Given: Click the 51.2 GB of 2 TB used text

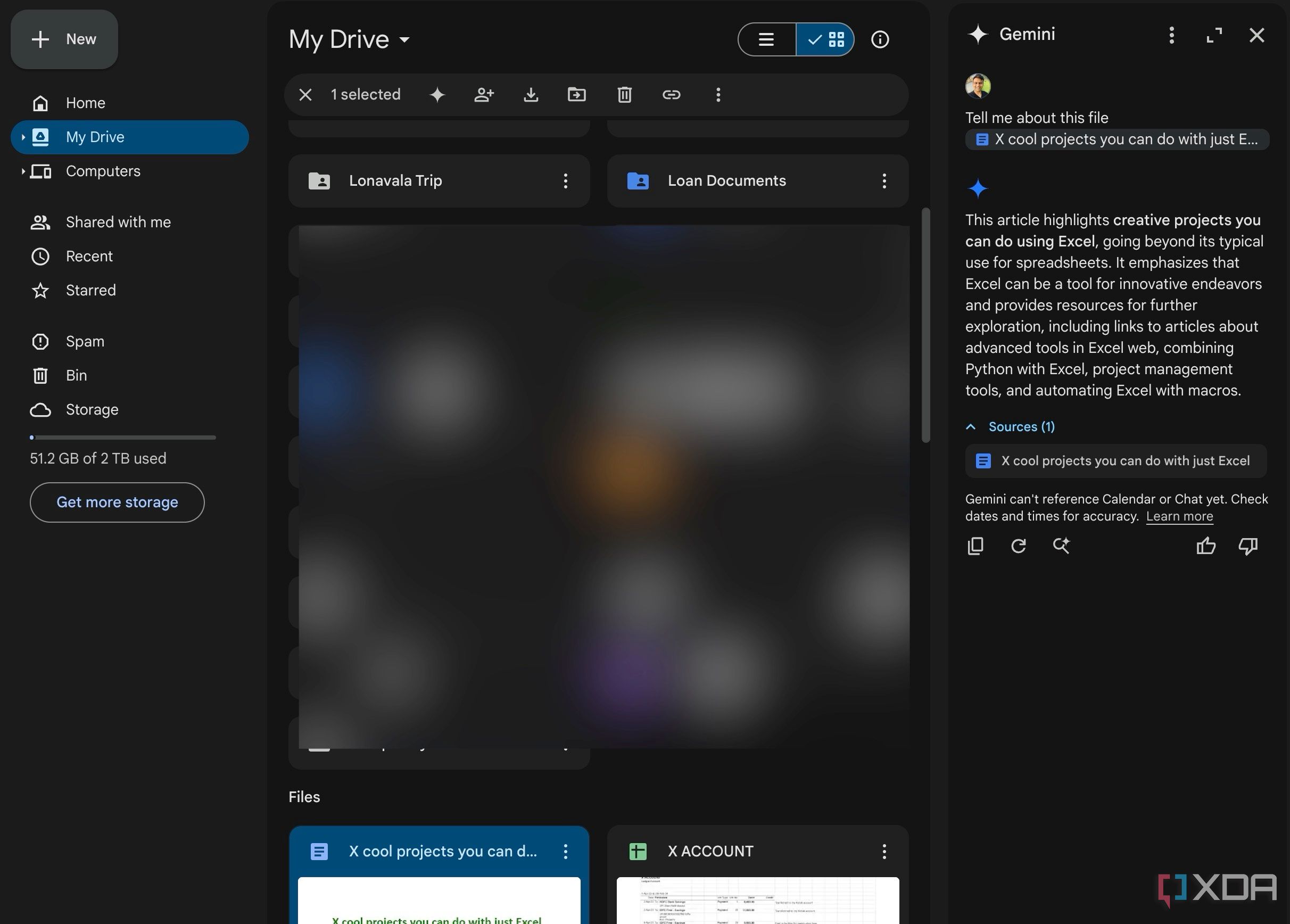Looking at the screenshot, I should [x=98, y=459].
